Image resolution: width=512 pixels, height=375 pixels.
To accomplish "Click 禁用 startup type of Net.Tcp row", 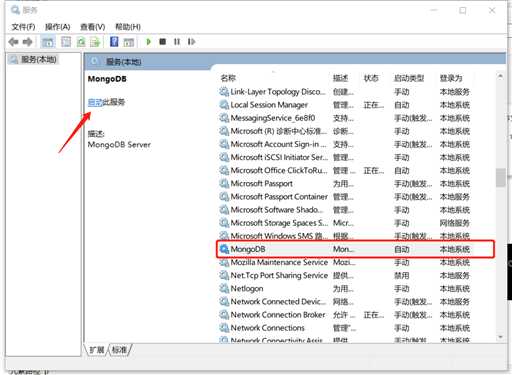I will (402, 275).
